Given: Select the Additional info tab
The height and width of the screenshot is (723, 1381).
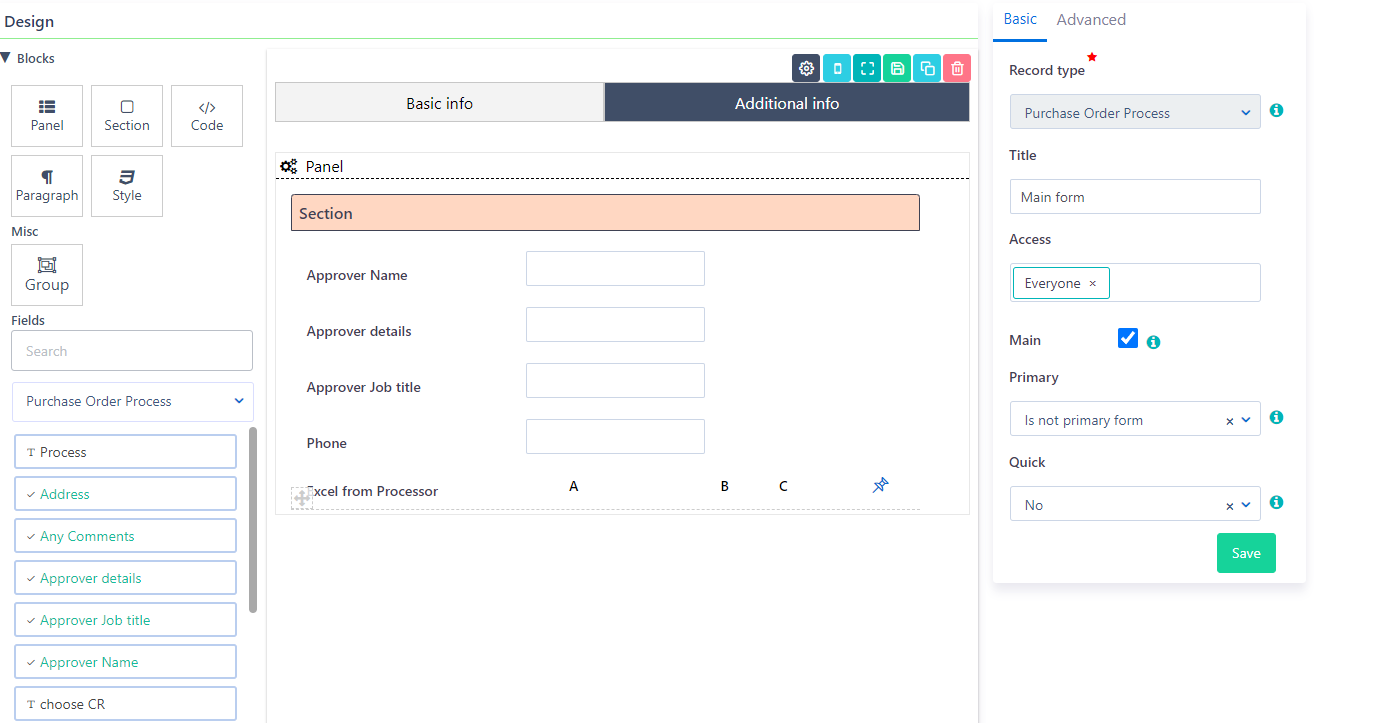Looking at the screenshot, I should (787, 102).
